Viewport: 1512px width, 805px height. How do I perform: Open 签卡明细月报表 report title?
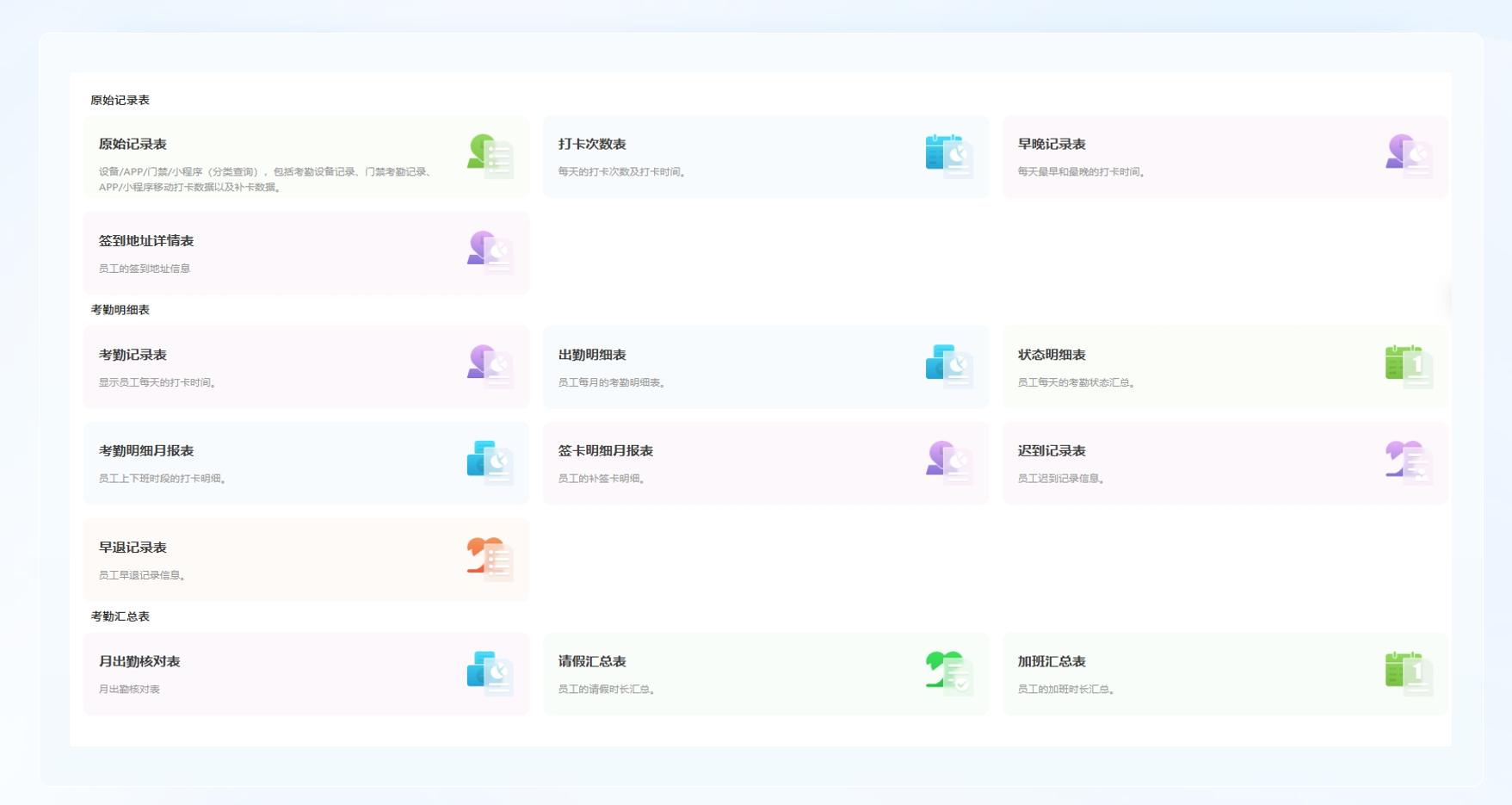(x=606, y=451)
